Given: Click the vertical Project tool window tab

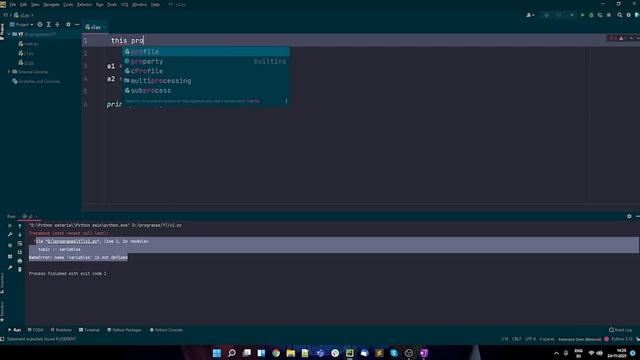Looking at the screenshot, I should 2,31.
